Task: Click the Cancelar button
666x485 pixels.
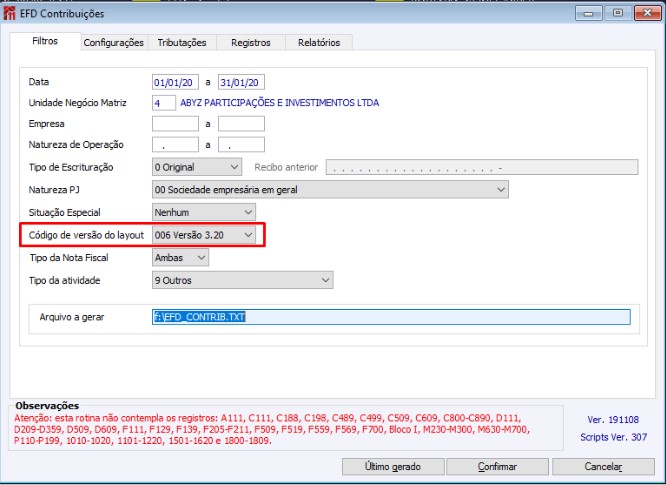Action: tap(603, 467)
